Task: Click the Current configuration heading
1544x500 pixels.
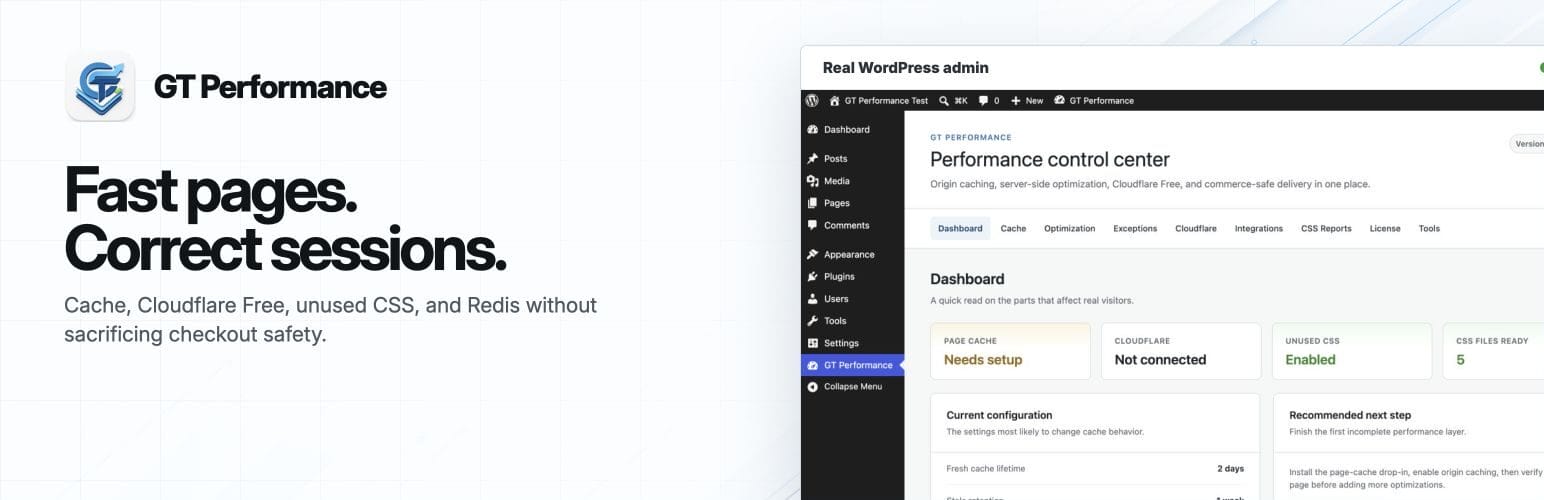Action: pyautogui.click(x=999, y=415)
